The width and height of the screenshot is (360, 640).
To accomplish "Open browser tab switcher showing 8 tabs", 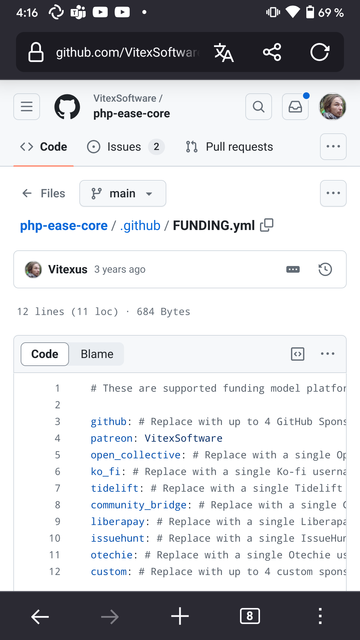I will [250, 616].
